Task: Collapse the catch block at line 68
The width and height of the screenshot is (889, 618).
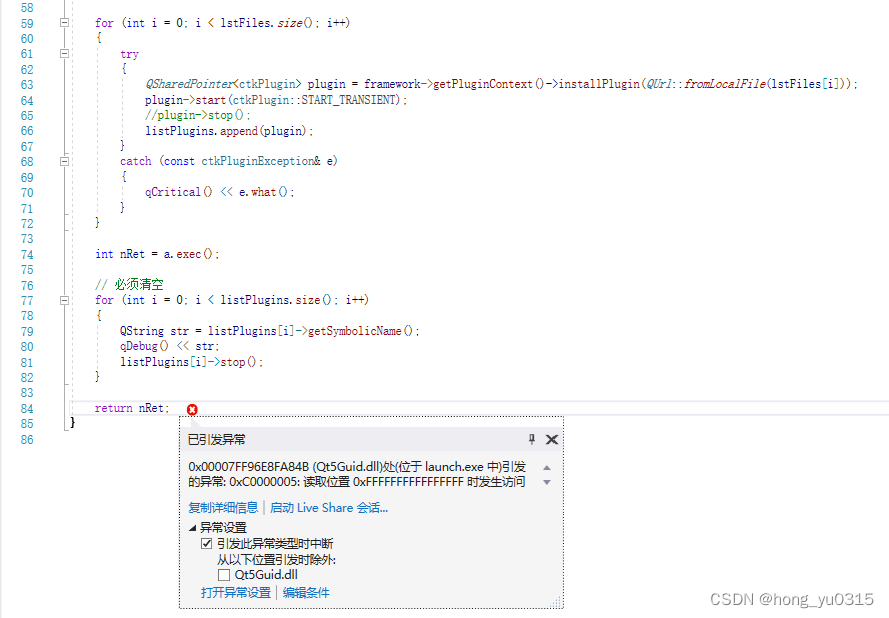Action: pyautogui.click(x=65, y=161)
